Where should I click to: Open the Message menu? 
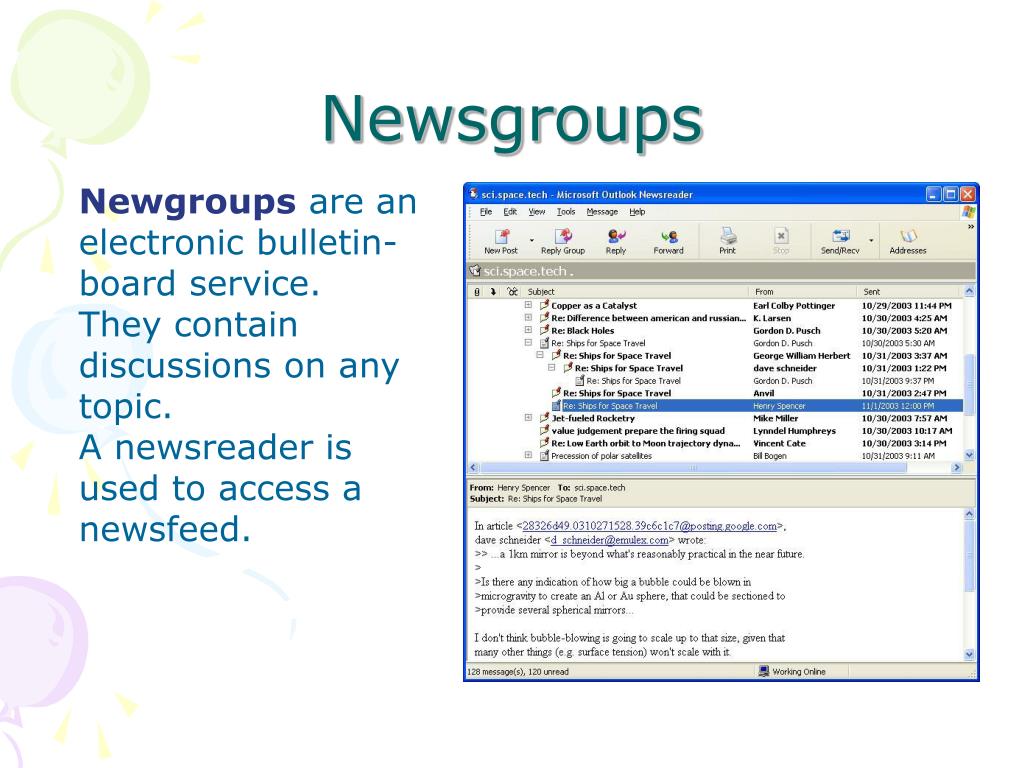coord(602,212)
